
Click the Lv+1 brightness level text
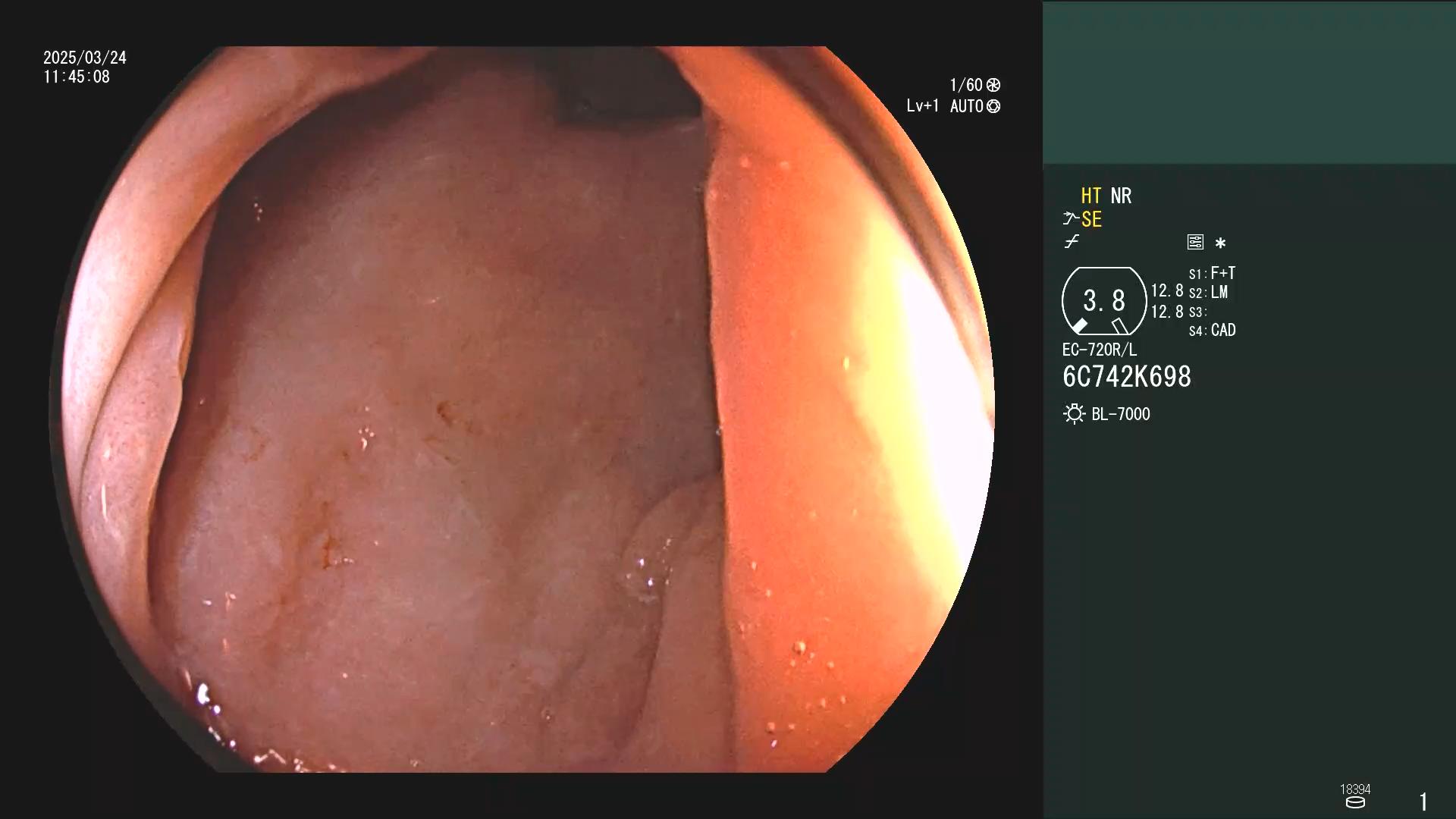(923, 106)
